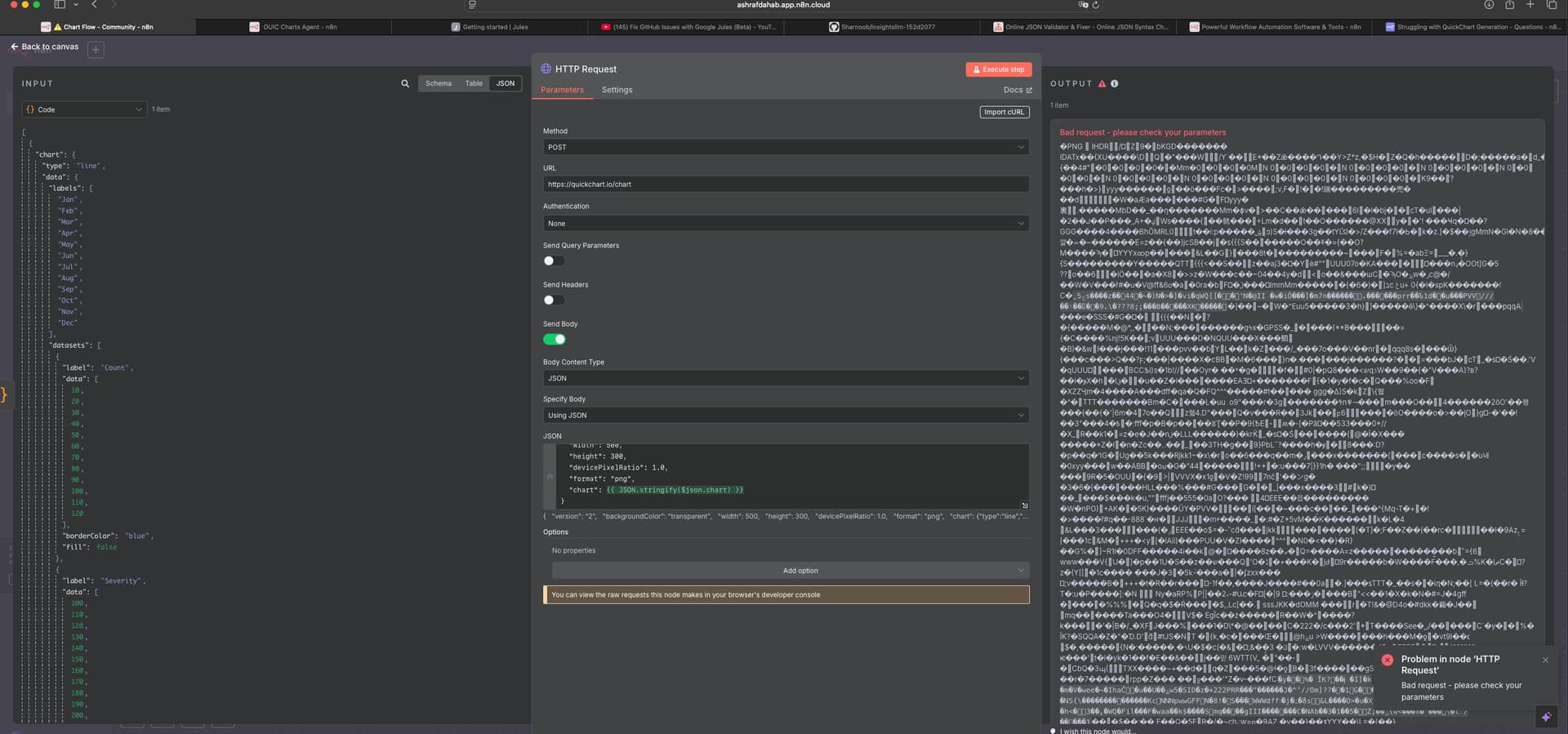
Task: Open the Parameters tab
Action: pyautogui.click(x=562, y=90)
